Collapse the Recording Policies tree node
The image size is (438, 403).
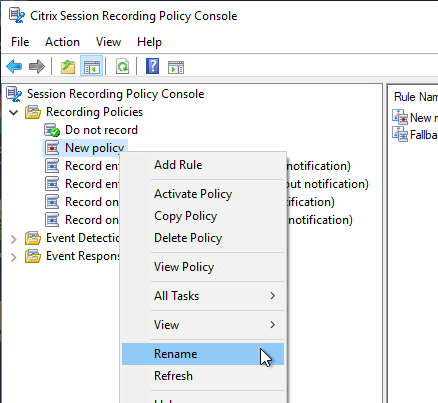[13, 112]
